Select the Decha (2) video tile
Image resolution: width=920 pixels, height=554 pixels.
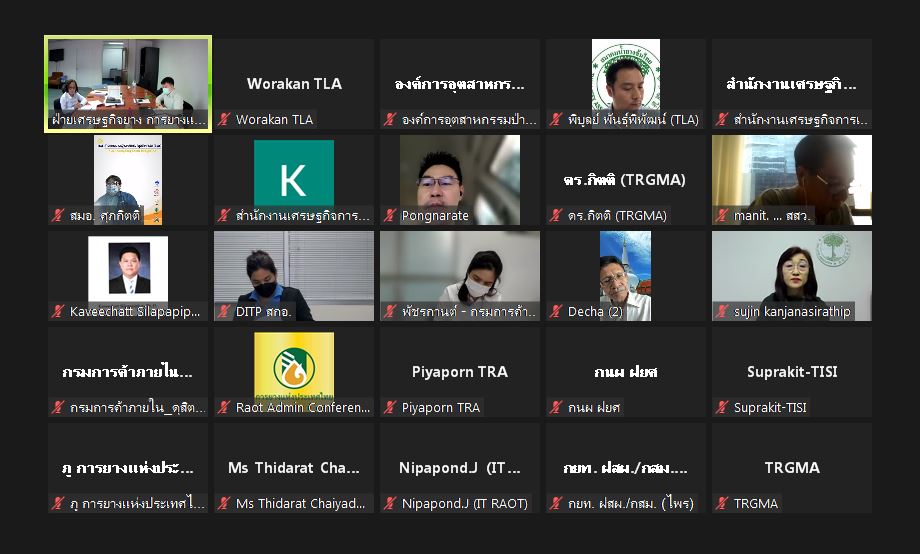(626, 276)
